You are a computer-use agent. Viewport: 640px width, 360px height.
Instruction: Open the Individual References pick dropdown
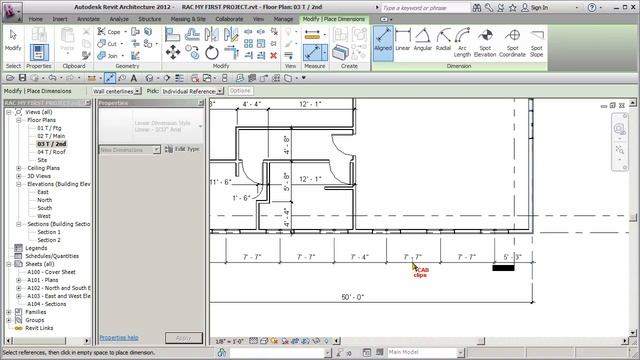coord(220,91)
